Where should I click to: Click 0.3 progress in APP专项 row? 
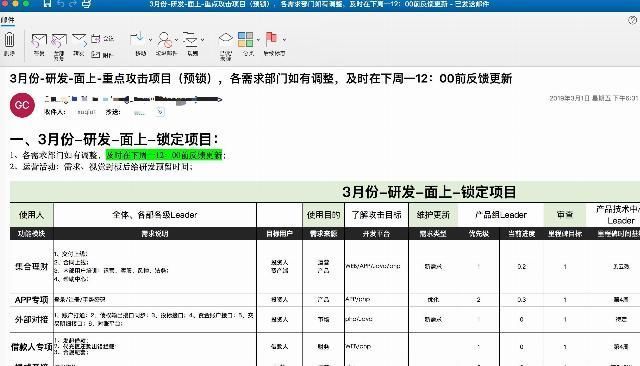tap(522, 299)
